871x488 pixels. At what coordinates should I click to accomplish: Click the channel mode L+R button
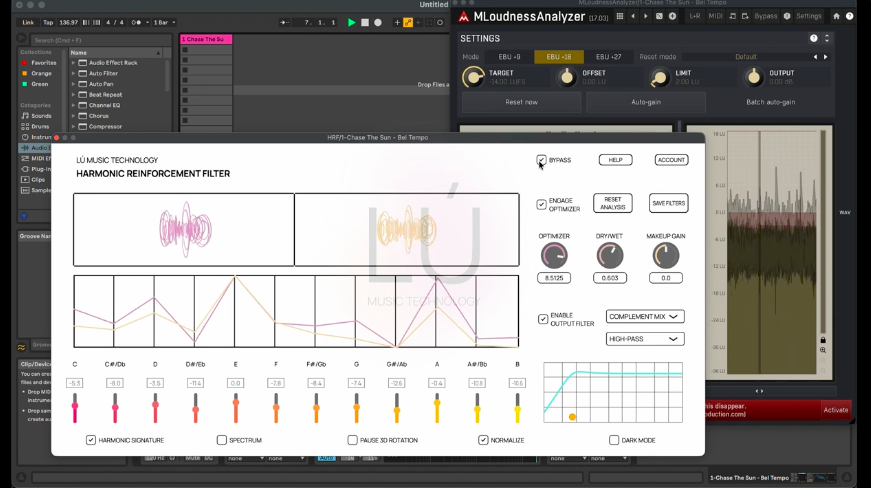[x=694, y=17]
